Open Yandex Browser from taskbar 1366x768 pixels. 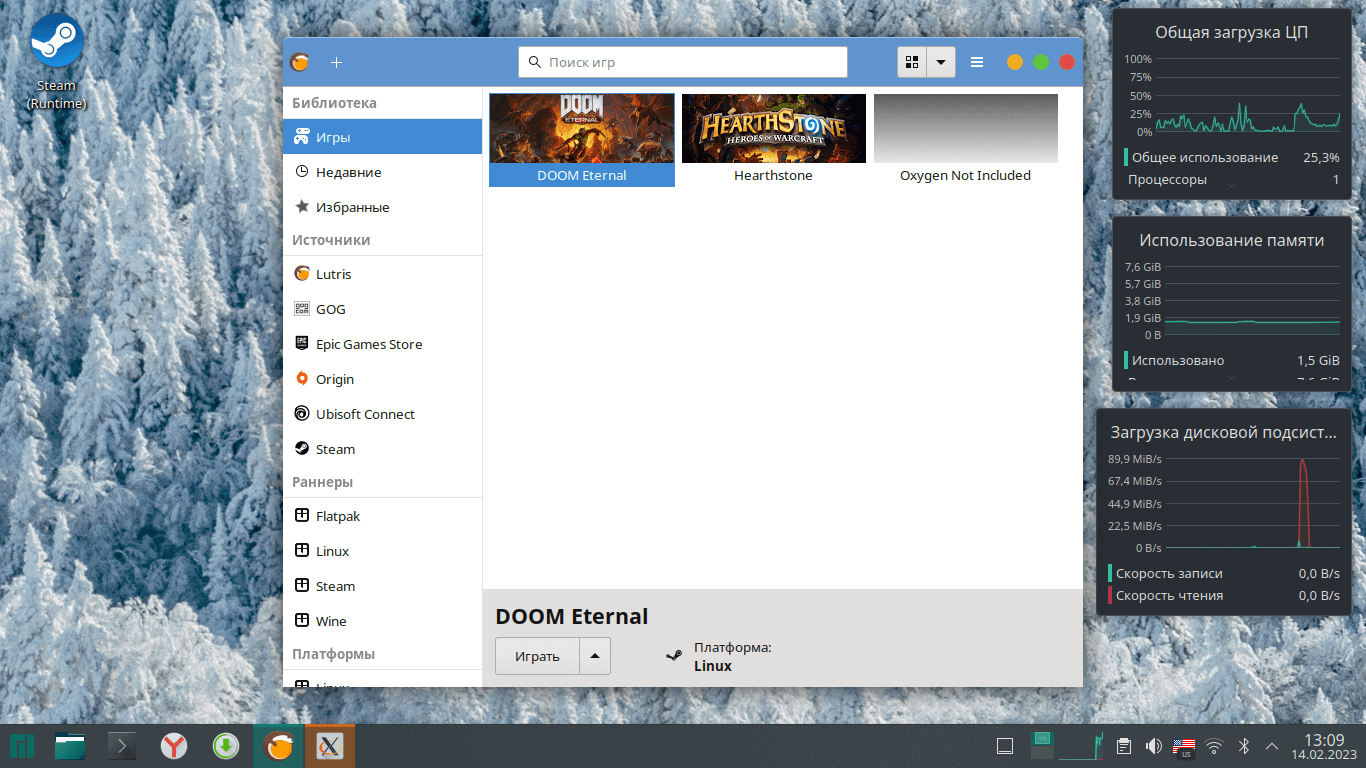tap(174, 746)
